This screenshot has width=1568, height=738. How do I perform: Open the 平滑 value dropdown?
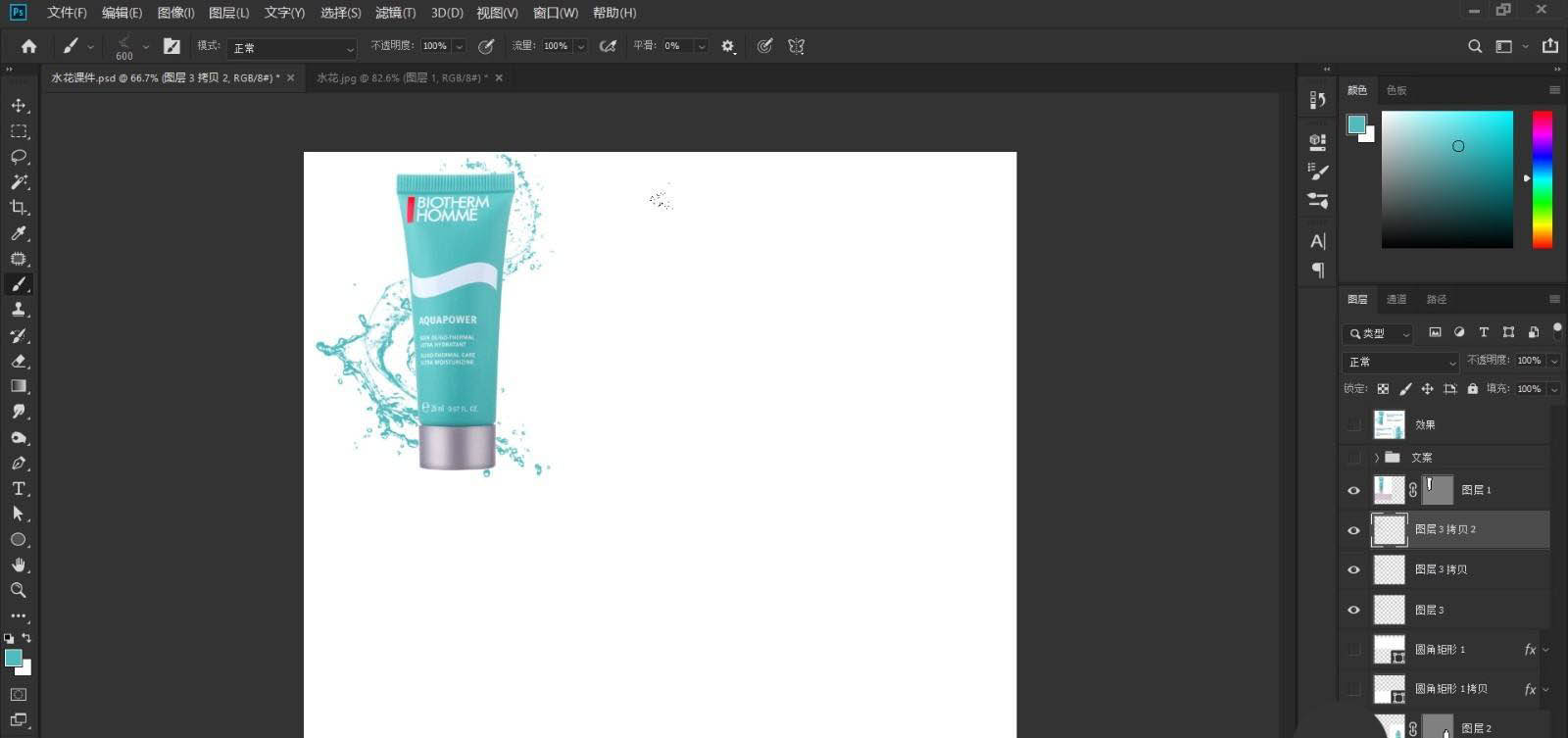701,46
